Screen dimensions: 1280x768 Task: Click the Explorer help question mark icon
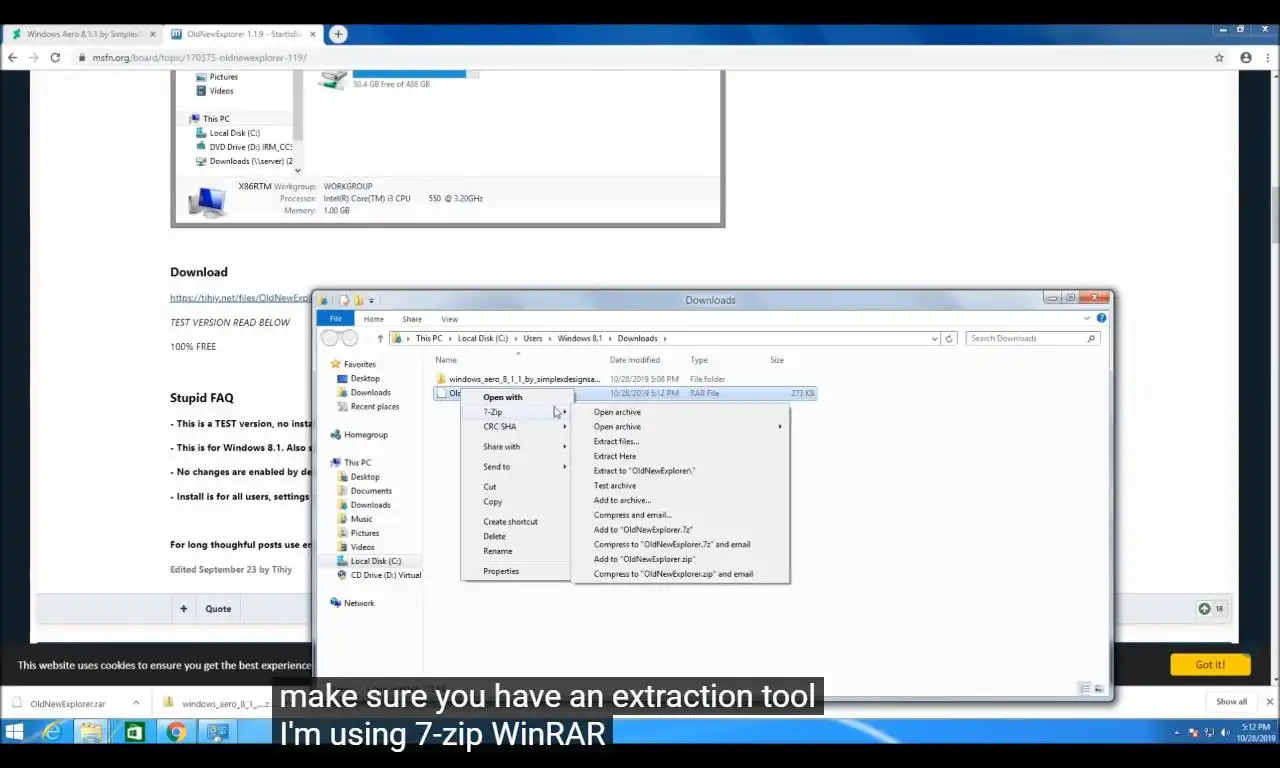[1101, 318]
